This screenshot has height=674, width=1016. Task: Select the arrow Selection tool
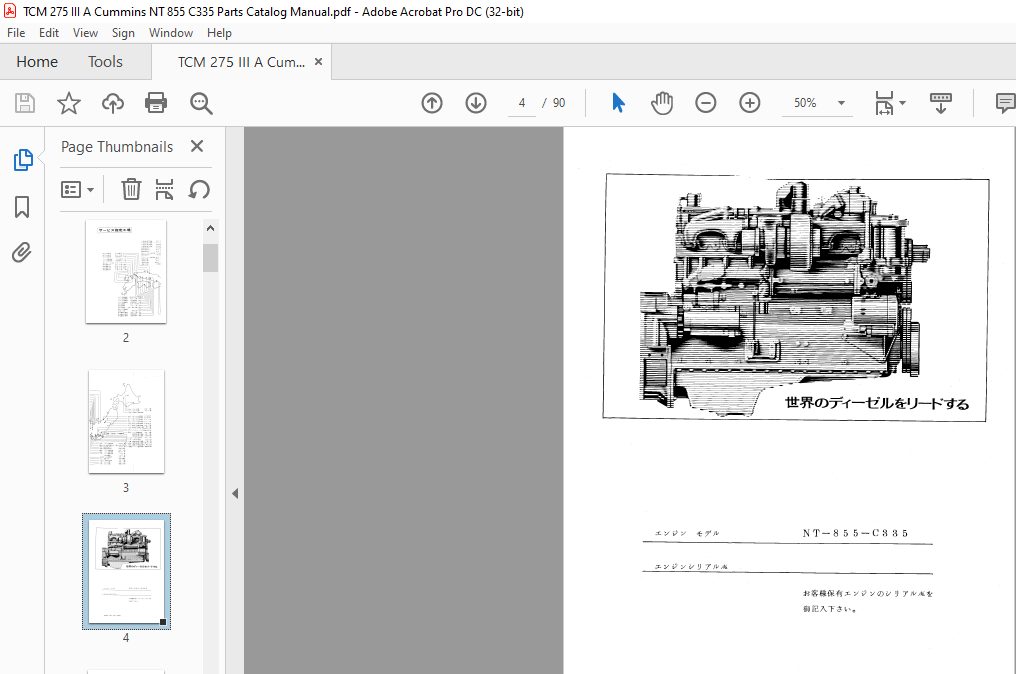pyautogui.click(x=618, y=103)
